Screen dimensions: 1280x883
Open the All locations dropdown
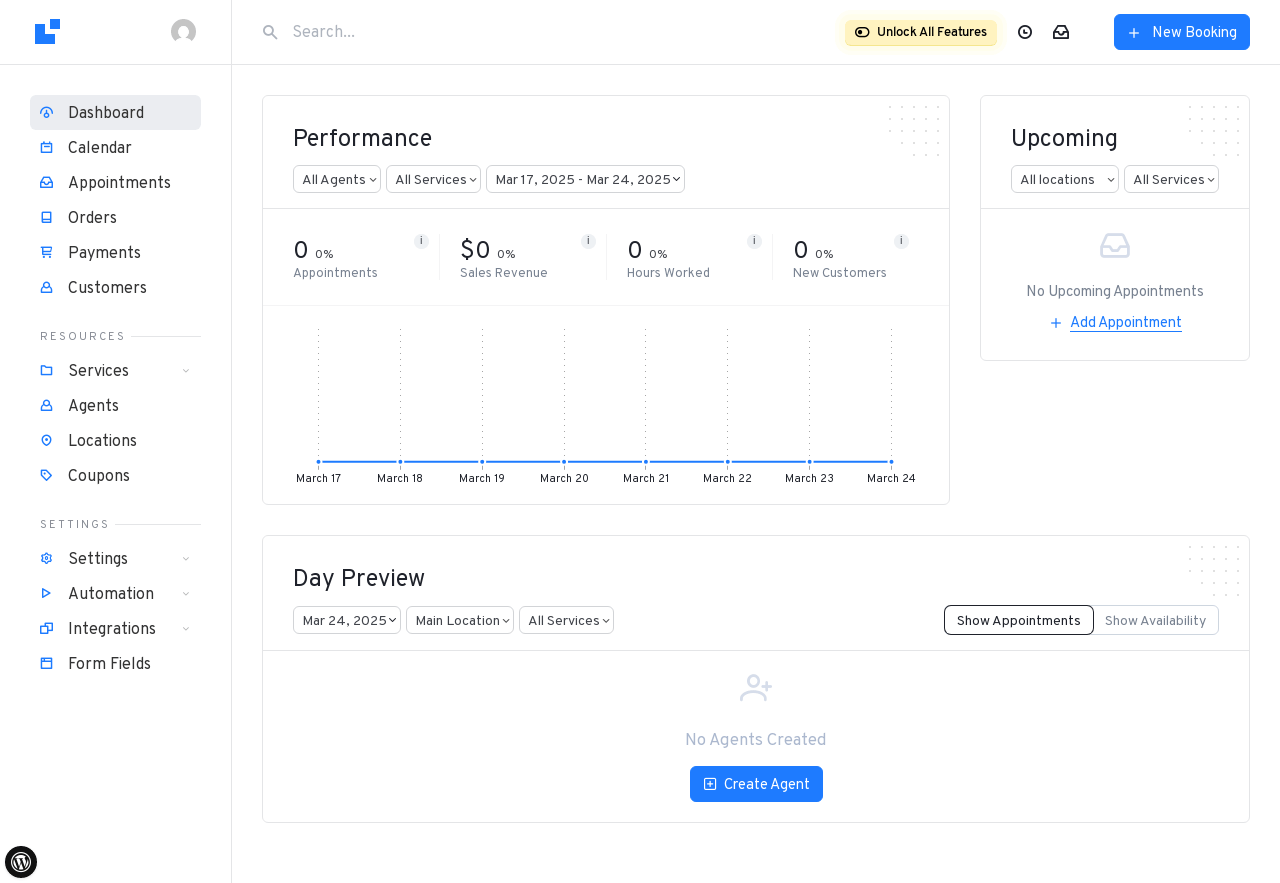[1064, 179]
